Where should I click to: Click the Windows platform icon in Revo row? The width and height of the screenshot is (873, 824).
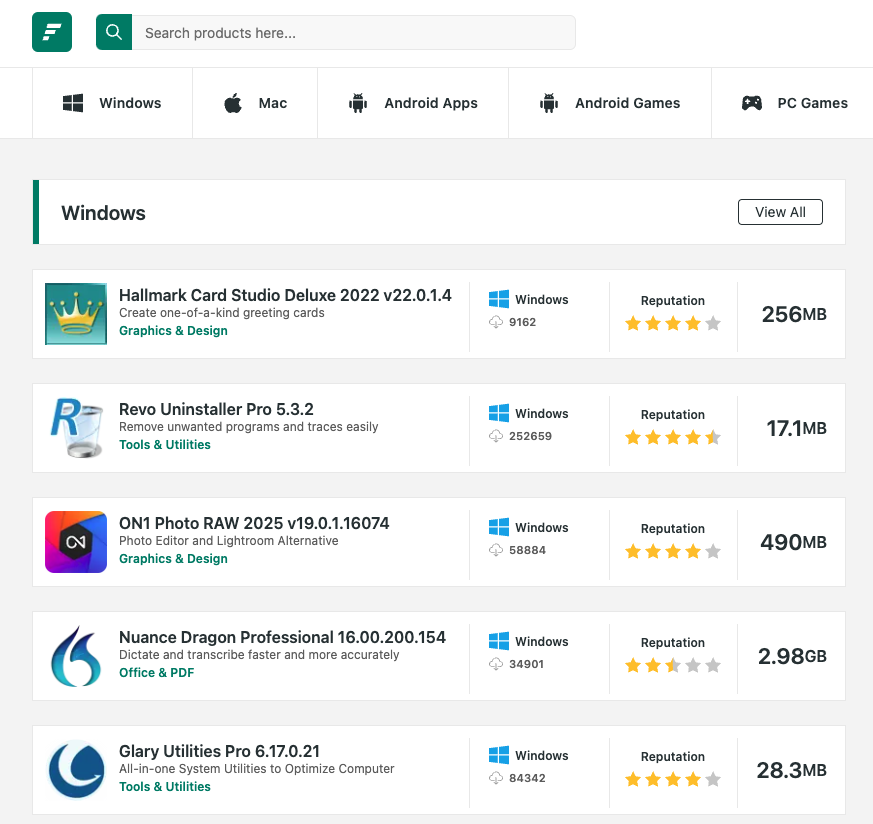point(498,413)
